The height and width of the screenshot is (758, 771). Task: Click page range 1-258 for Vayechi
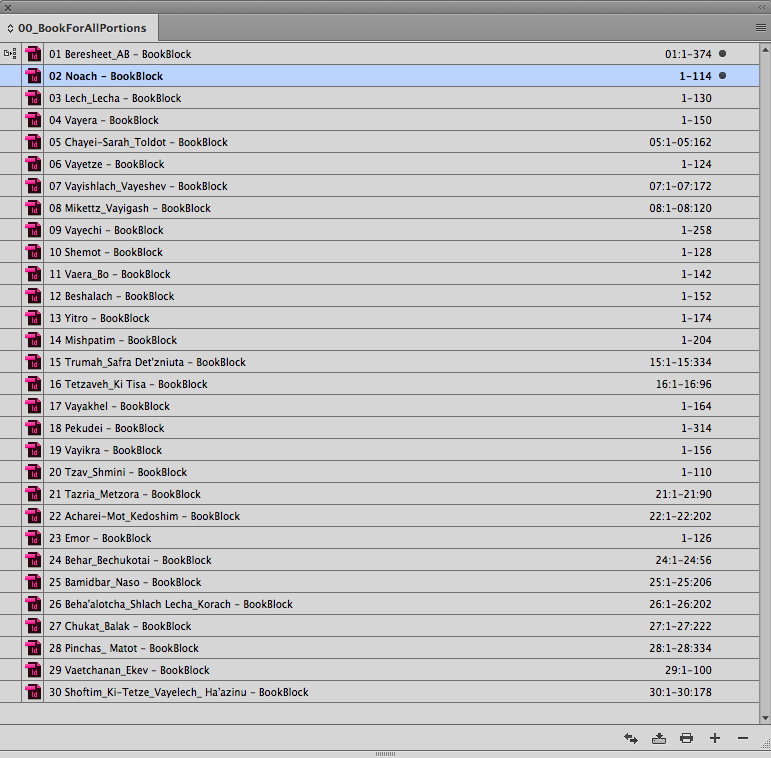[696, 230]
